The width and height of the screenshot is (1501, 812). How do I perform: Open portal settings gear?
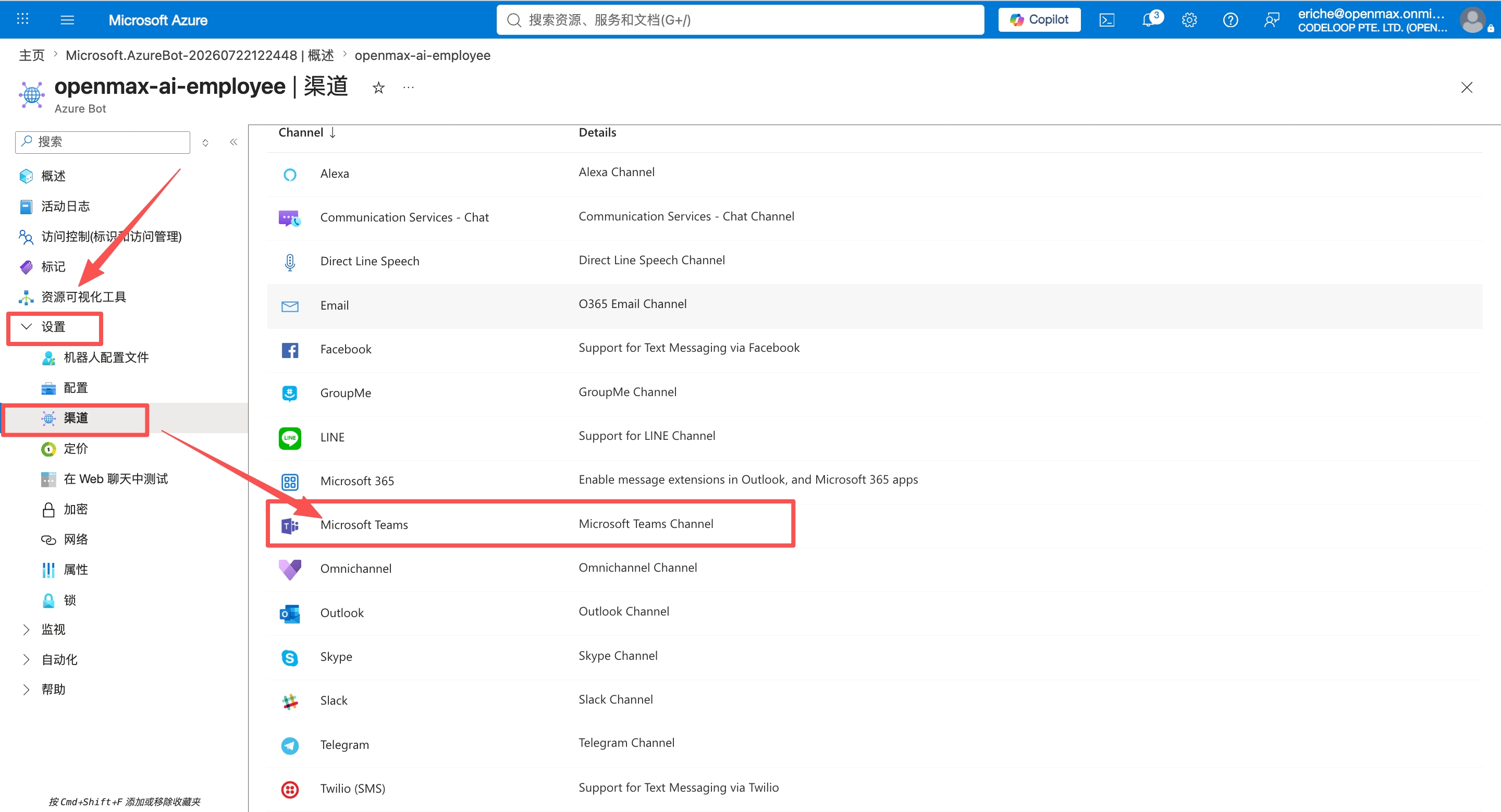[x=1189, y=20]
